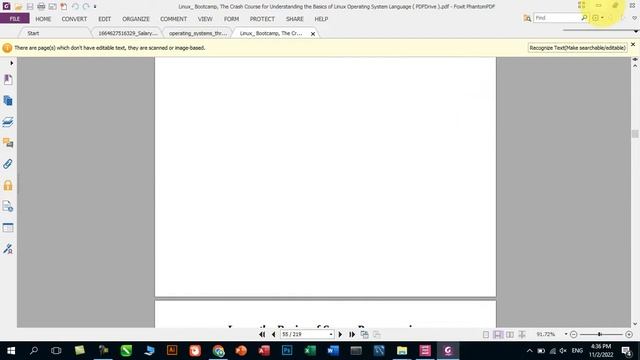Screen dimensions: 640x360
Task: Expand quick access toolbar customize arrow
Action: point(95,7)
